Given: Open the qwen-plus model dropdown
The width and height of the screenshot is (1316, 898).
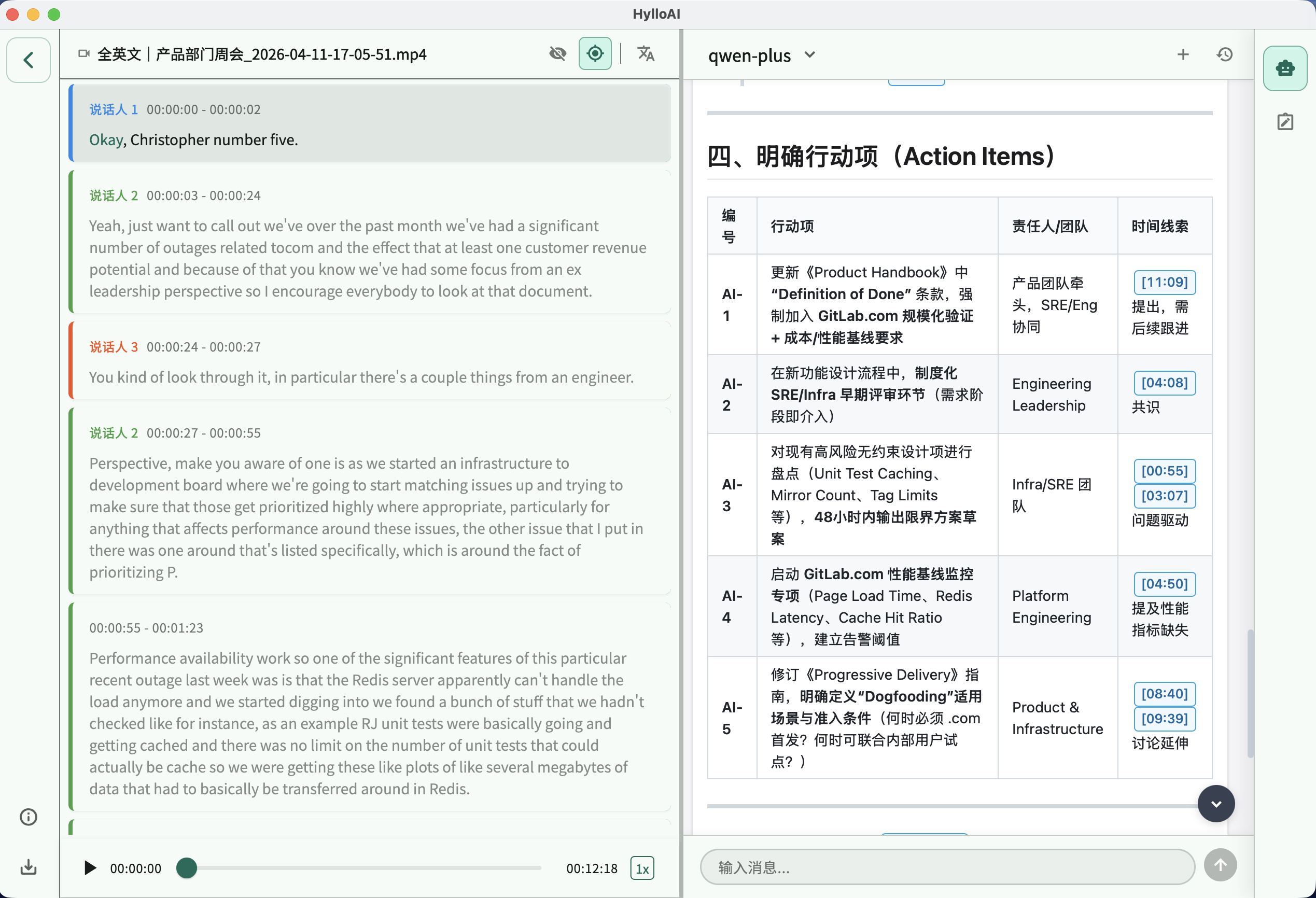Looking at the screenshot, I should click(762, 55).
